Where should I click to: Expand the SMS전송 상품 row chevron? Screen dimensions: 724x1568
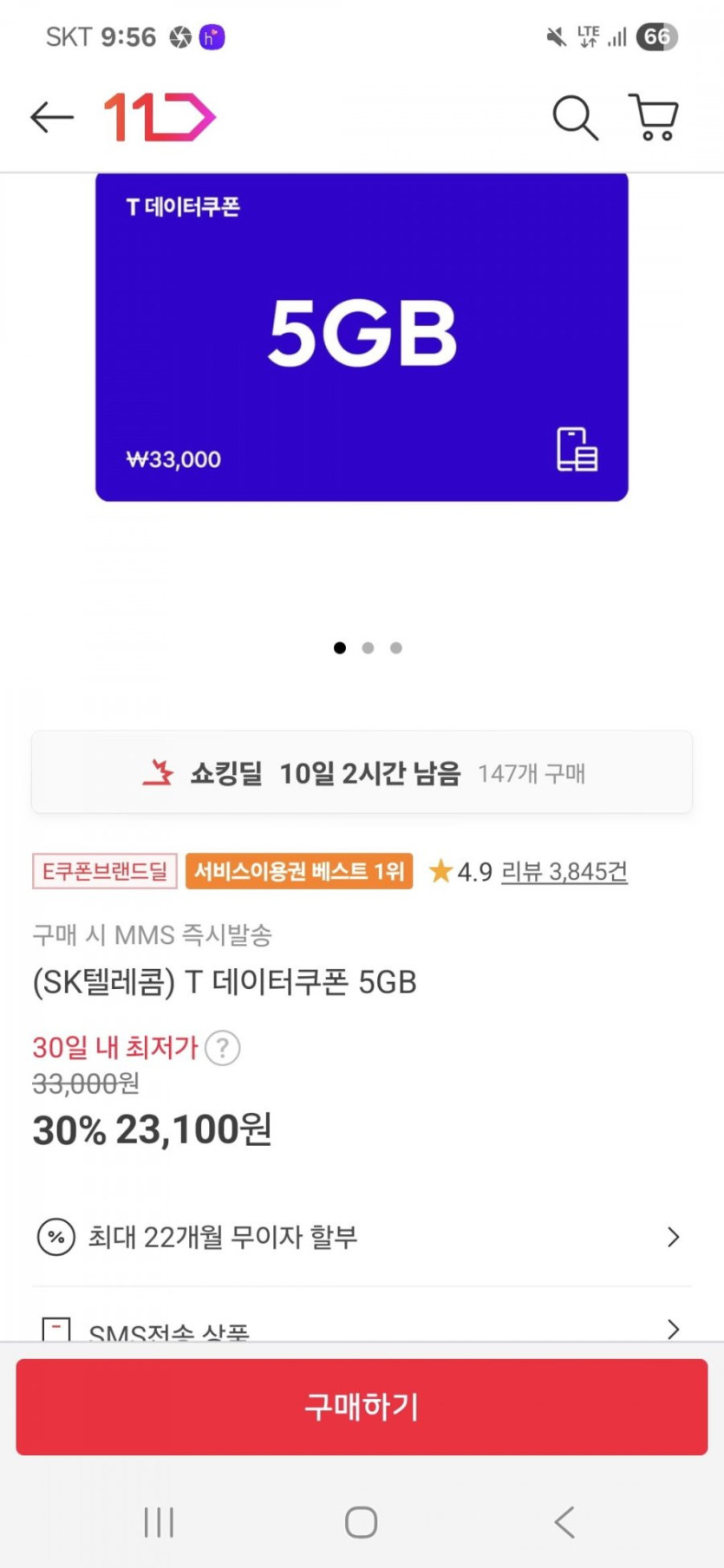(673, 1328)
